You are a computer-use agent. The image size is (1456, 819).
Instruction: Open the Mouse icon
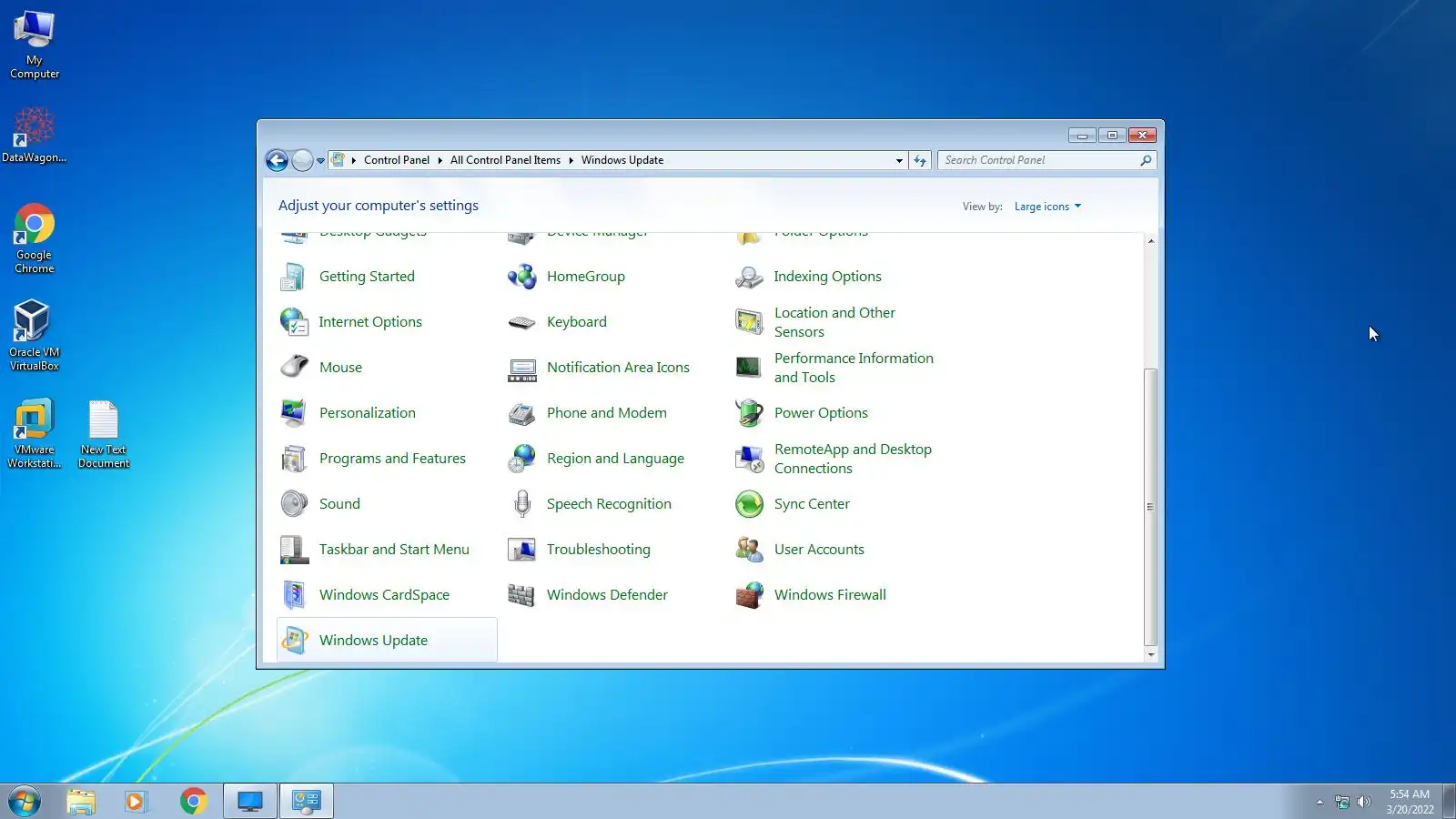(293, 368)
